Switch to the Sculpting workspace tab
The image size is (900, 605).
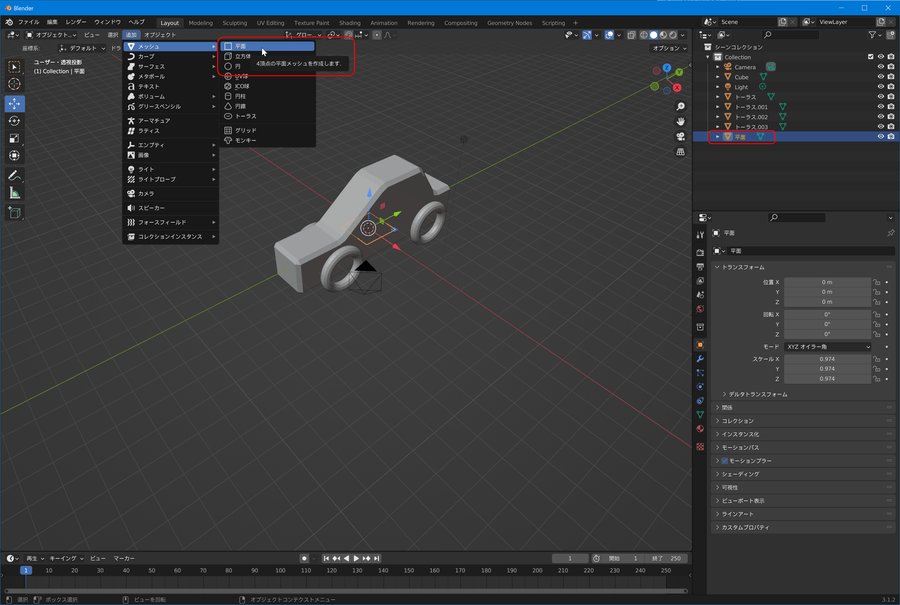(x=235, y=22)
